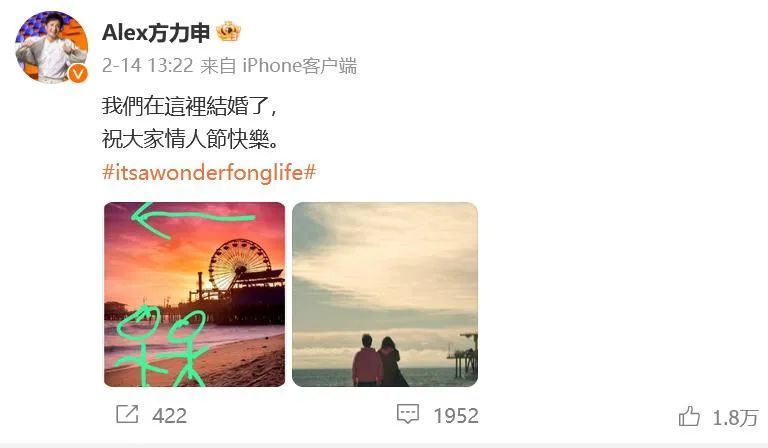This screenshot has height=448, width=768.
Task: Click the green stick figures in photo
Action: pyautogui.click(x=162, y=345)
